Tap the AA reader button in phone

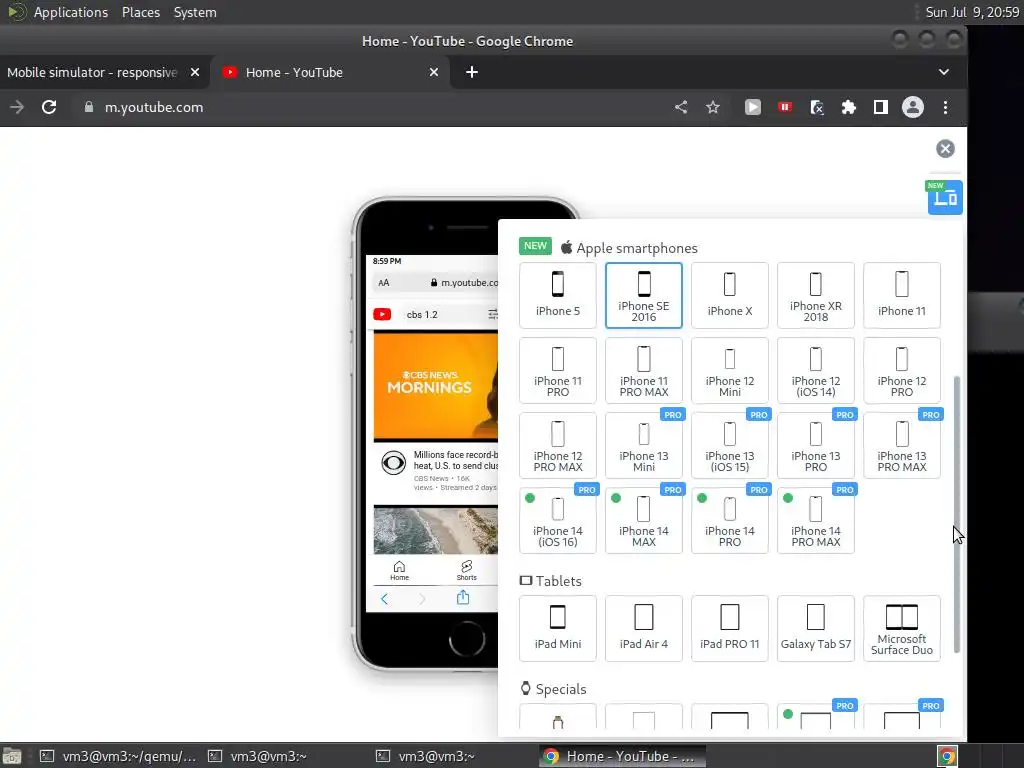(x=383, y=283)
